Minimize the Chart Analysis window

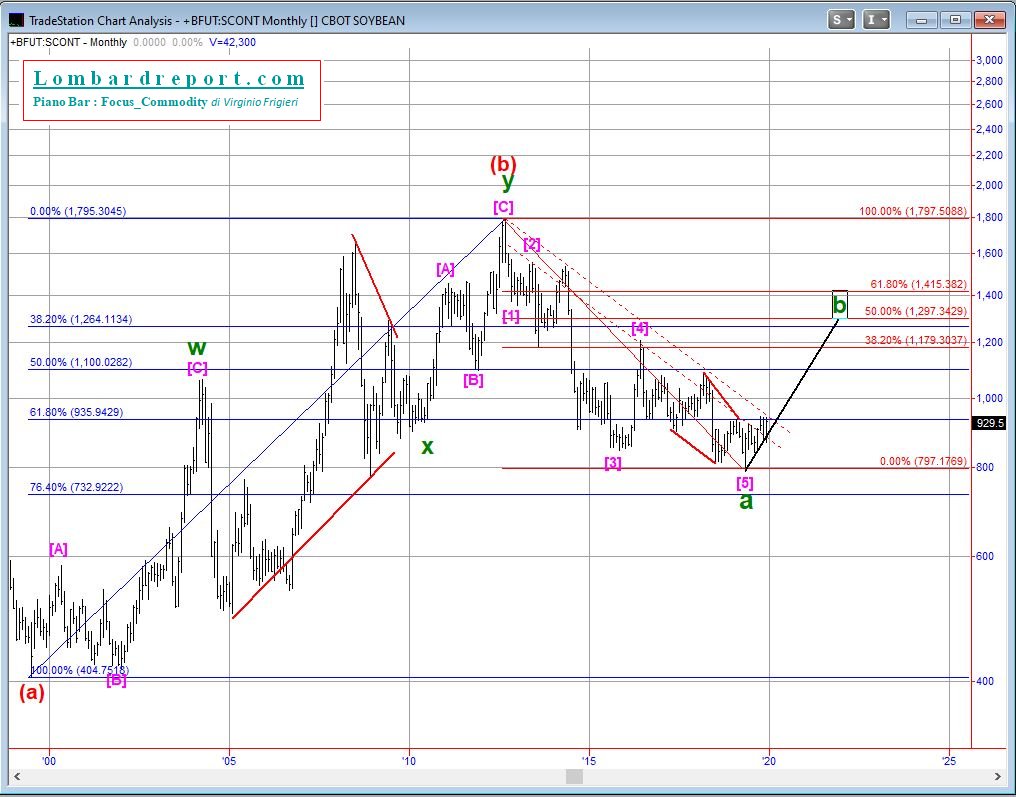coord(923,20)
